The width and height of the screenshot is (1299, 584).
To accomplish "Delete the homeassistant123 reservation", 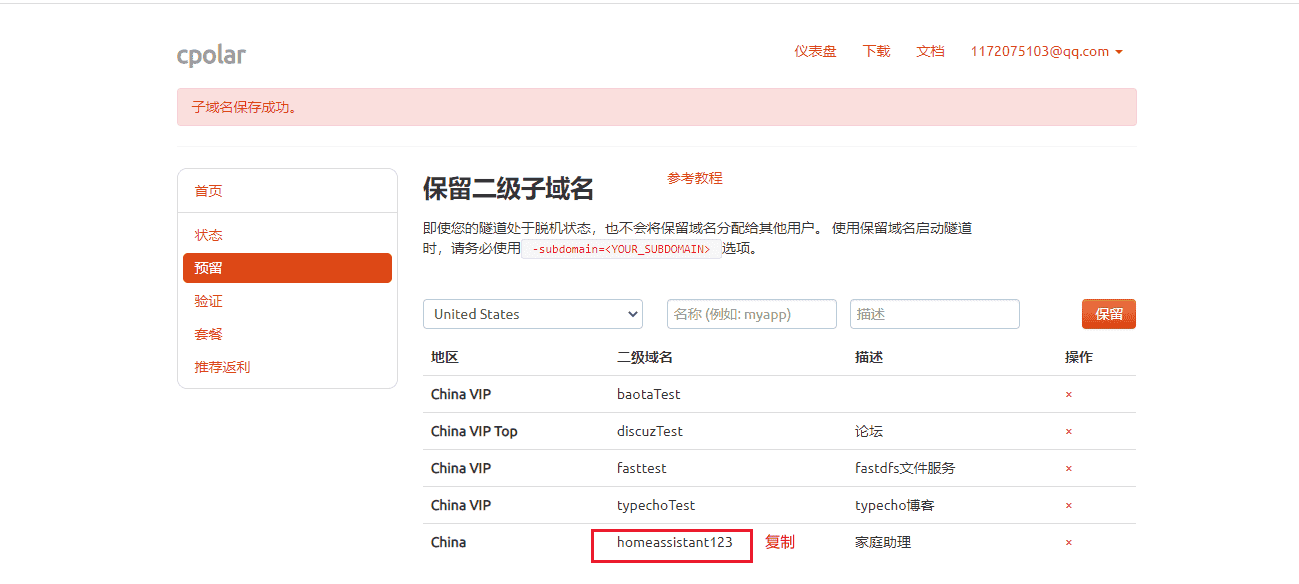I will tap(1068, 542).
